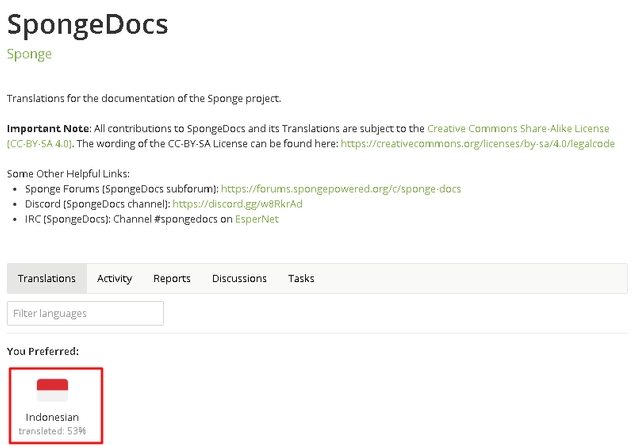
Task: Focus the Filter languages field
Action: click(x=85, y=314)
